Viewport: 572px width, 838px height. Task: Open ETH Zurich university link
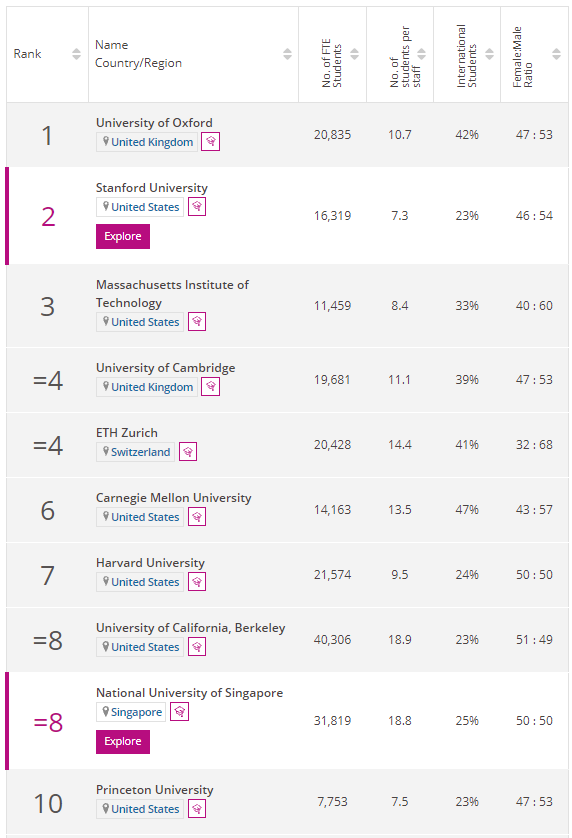click(x=127, y=432)
